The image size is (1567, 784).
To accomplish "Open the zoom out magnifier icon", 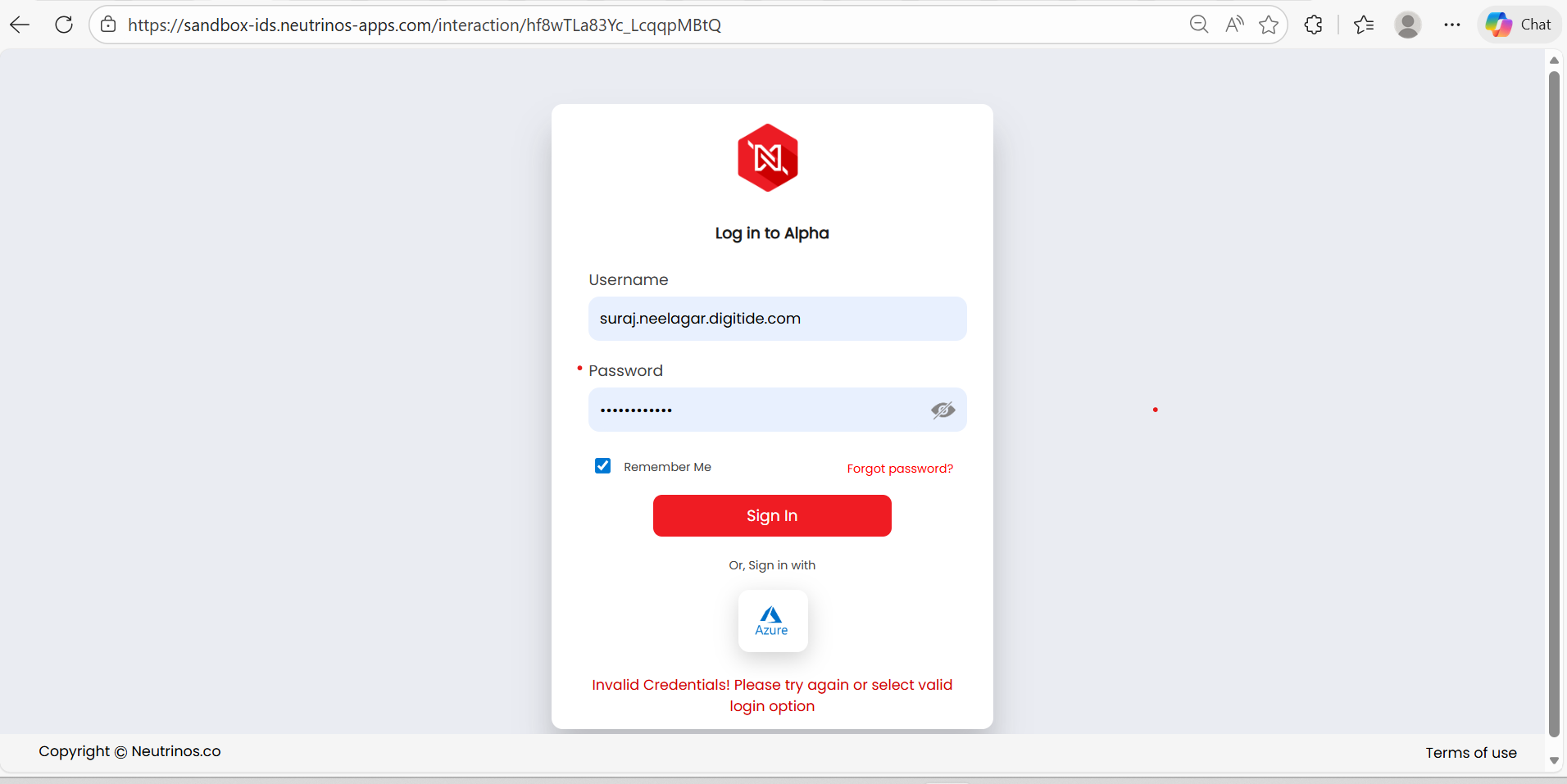I will [1199, 25].
